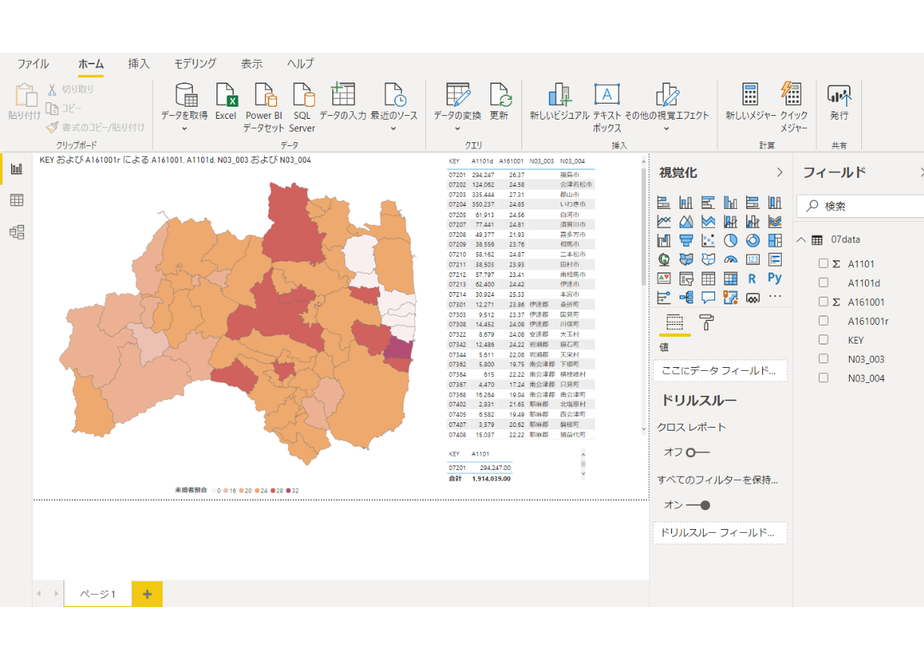The height and width of the screenshot is (660, 924).
Task: Select the globe map visual
Action: point(664,259)
